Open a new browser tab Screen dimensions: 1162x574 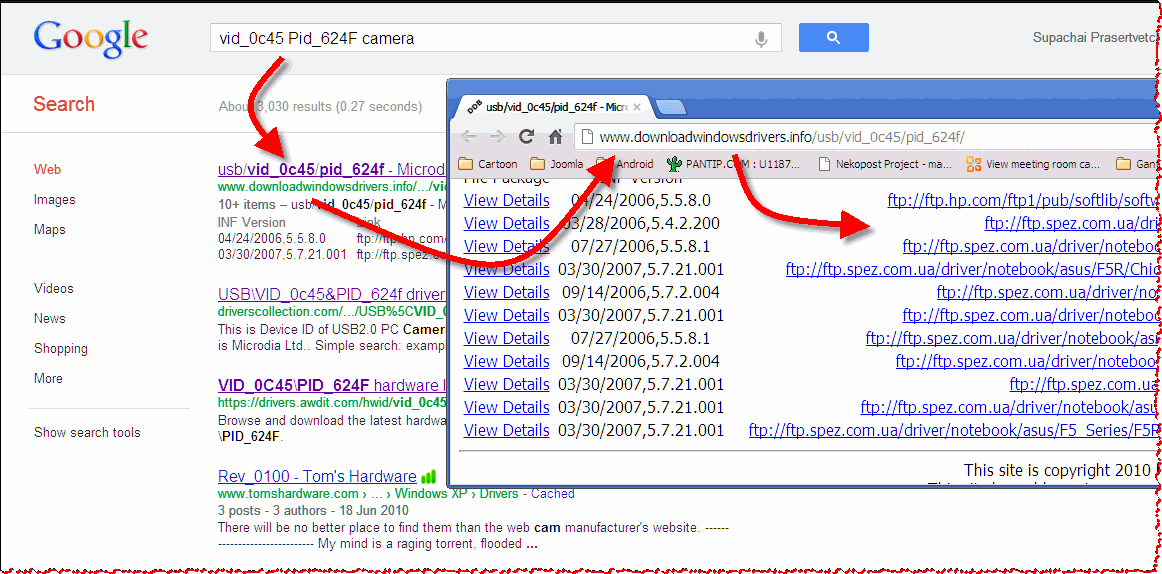[x=670, y=107]
